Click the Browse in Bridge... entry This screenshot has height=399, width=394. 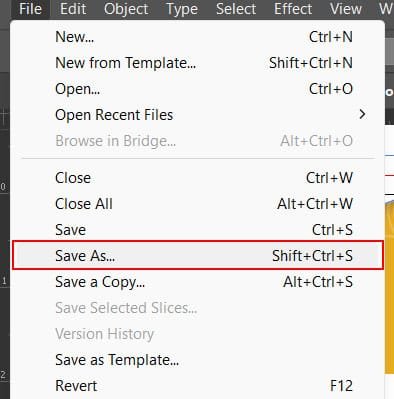[198, 141]
